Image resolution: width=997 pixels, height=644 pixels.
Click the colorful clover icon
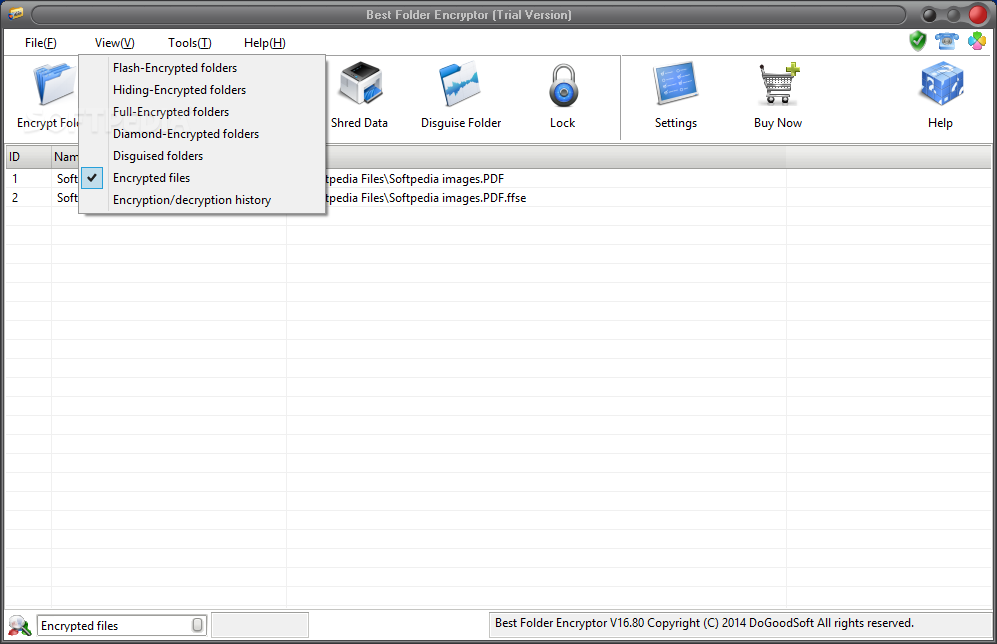(x=977, y=41)
